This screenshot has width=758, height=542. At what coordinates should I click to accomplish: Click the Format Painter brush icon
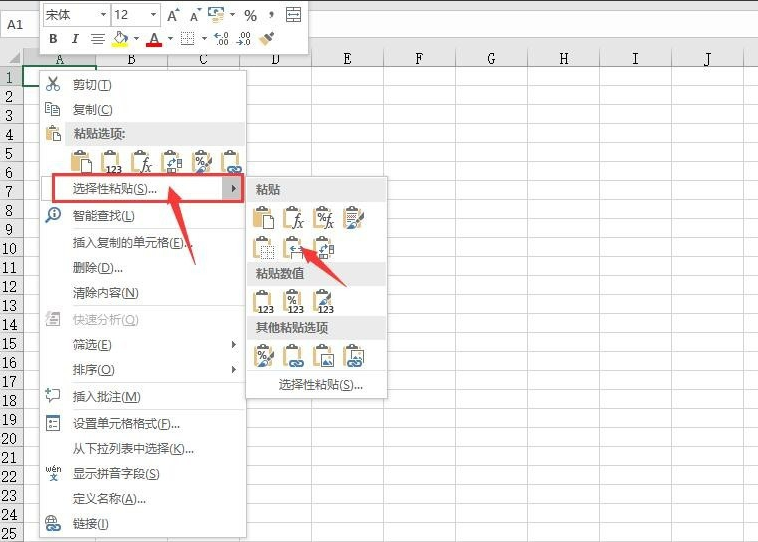[x=266, y=39]
